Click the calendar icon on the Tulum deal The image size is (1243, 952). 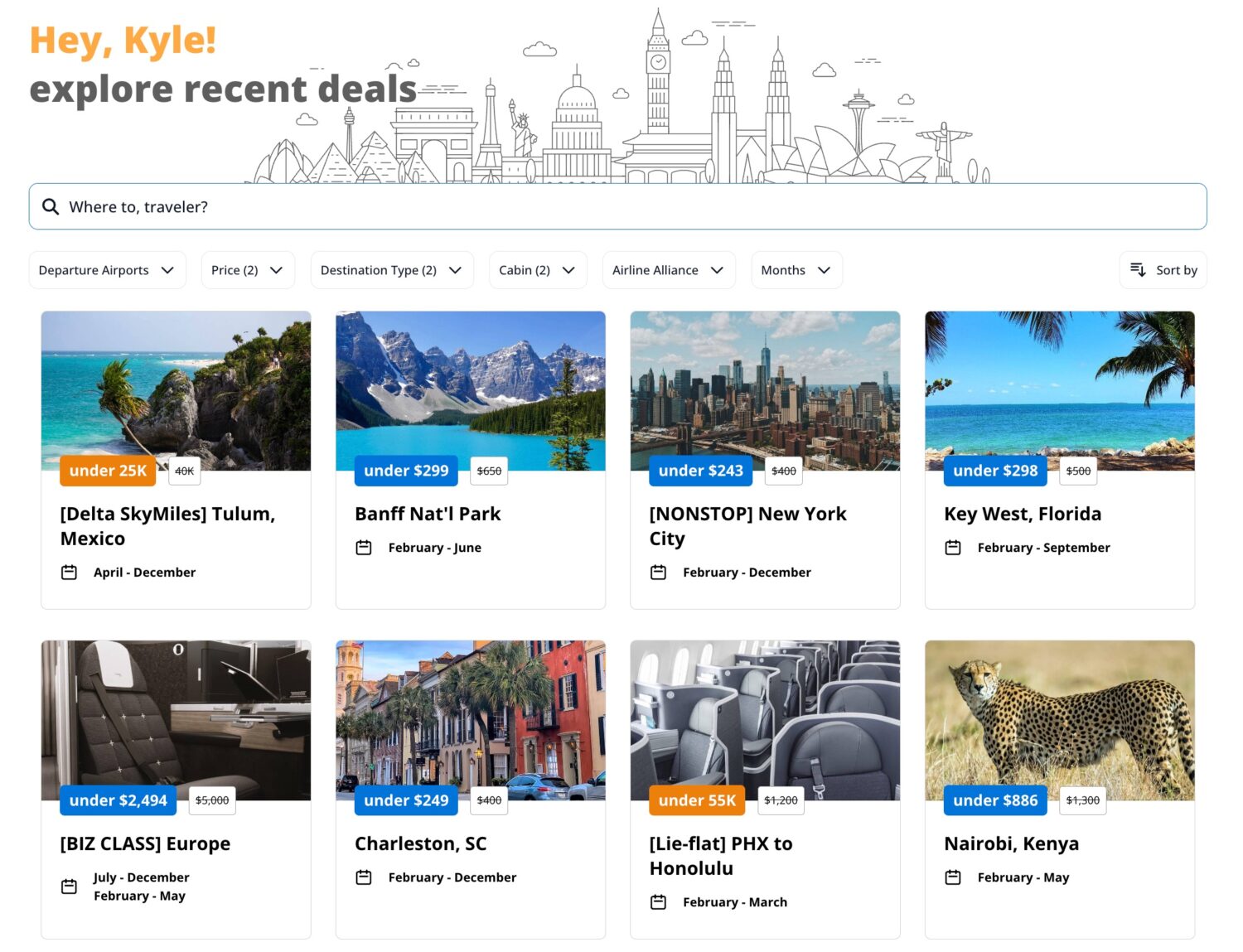tap(70, 572)
